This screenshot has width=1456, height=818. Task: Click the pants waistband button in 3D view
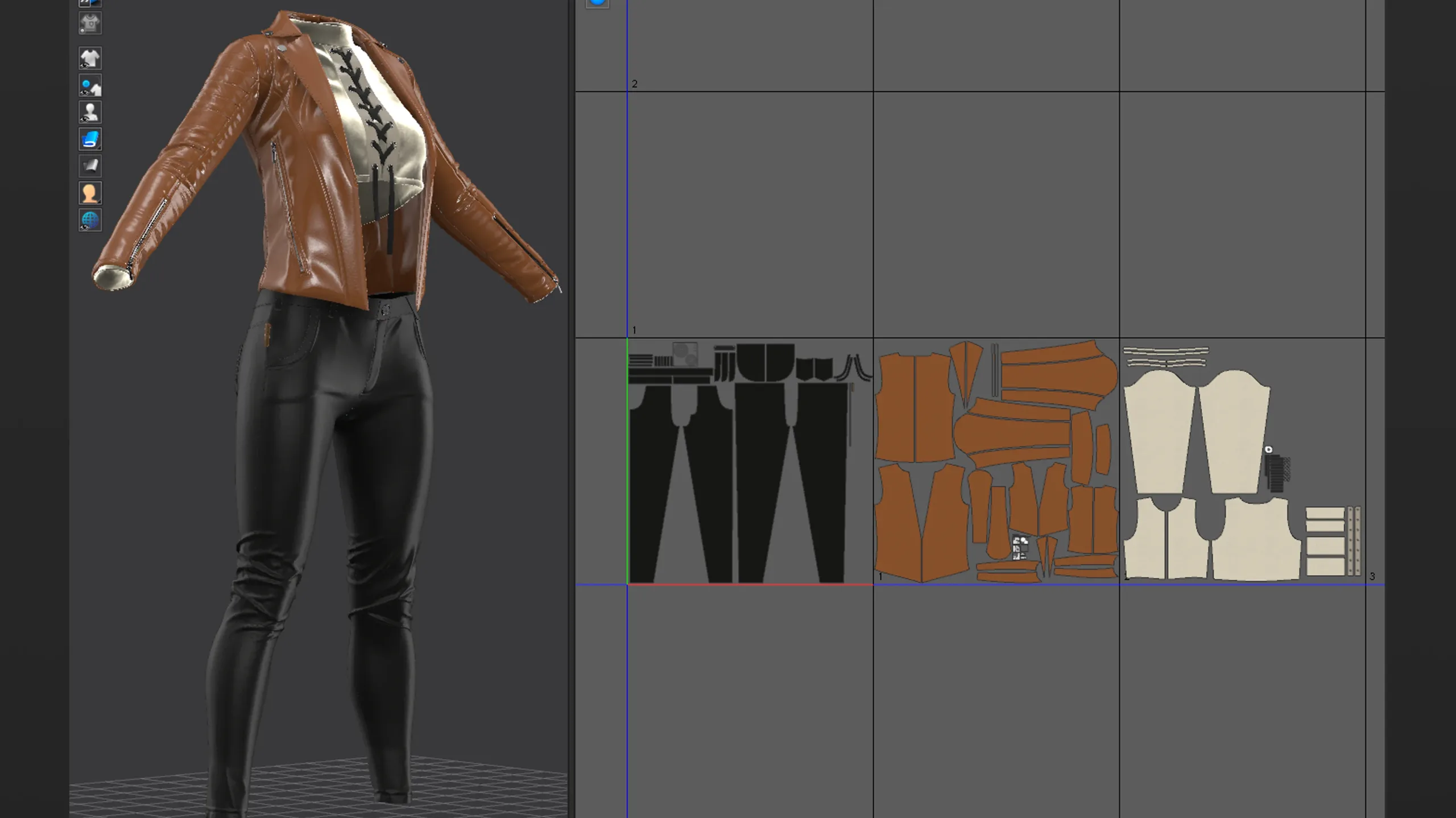pyautogui.click(x=386, y=311)
